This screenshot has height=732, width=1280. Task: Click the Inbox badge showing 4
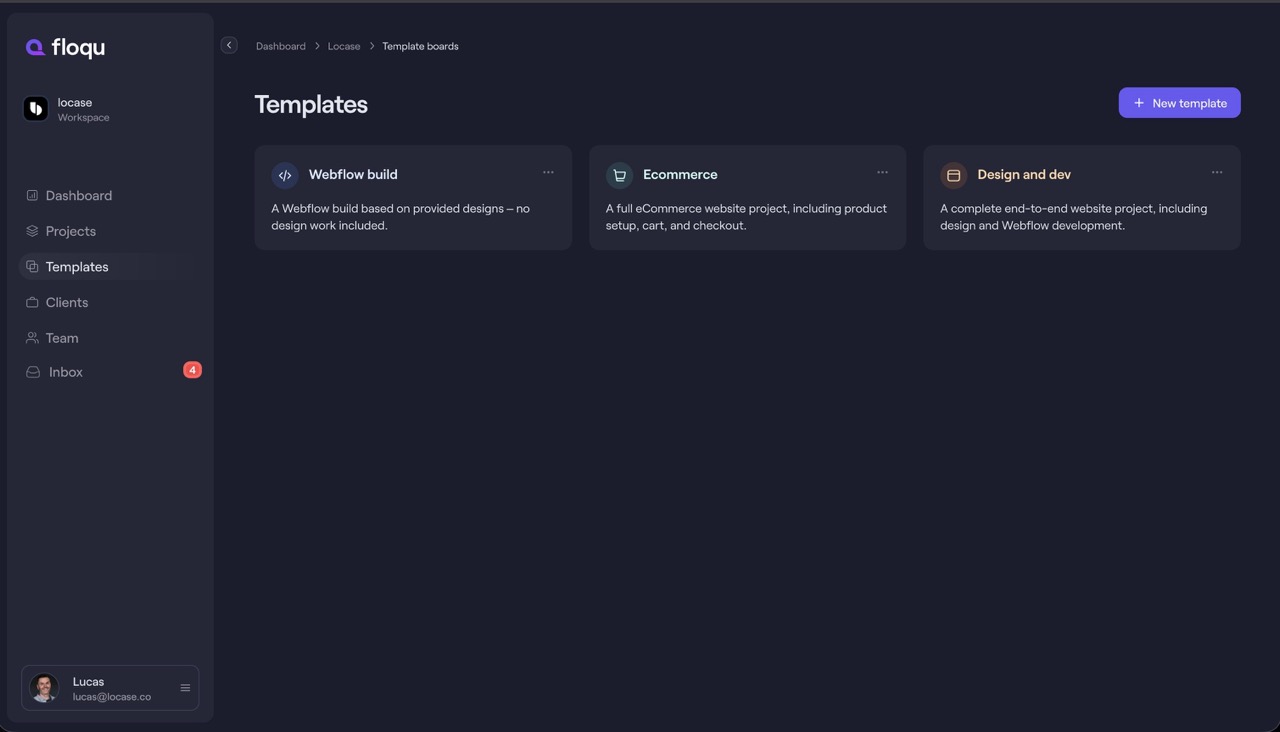192,370
